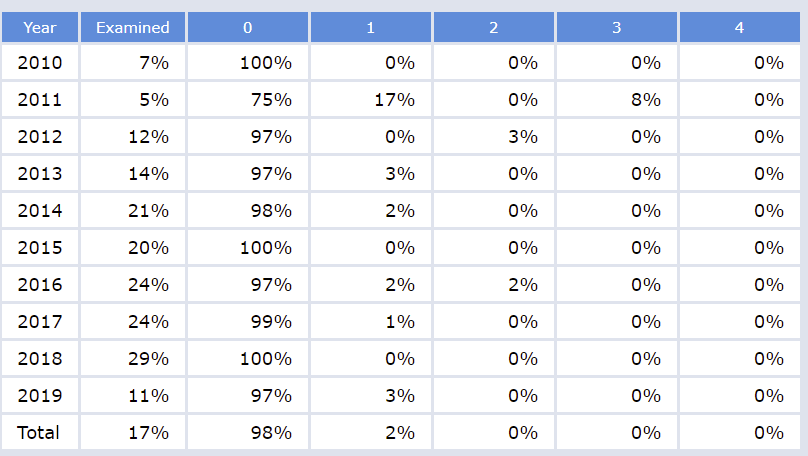Select the 2010 year cell

click(x=40, y=63)
